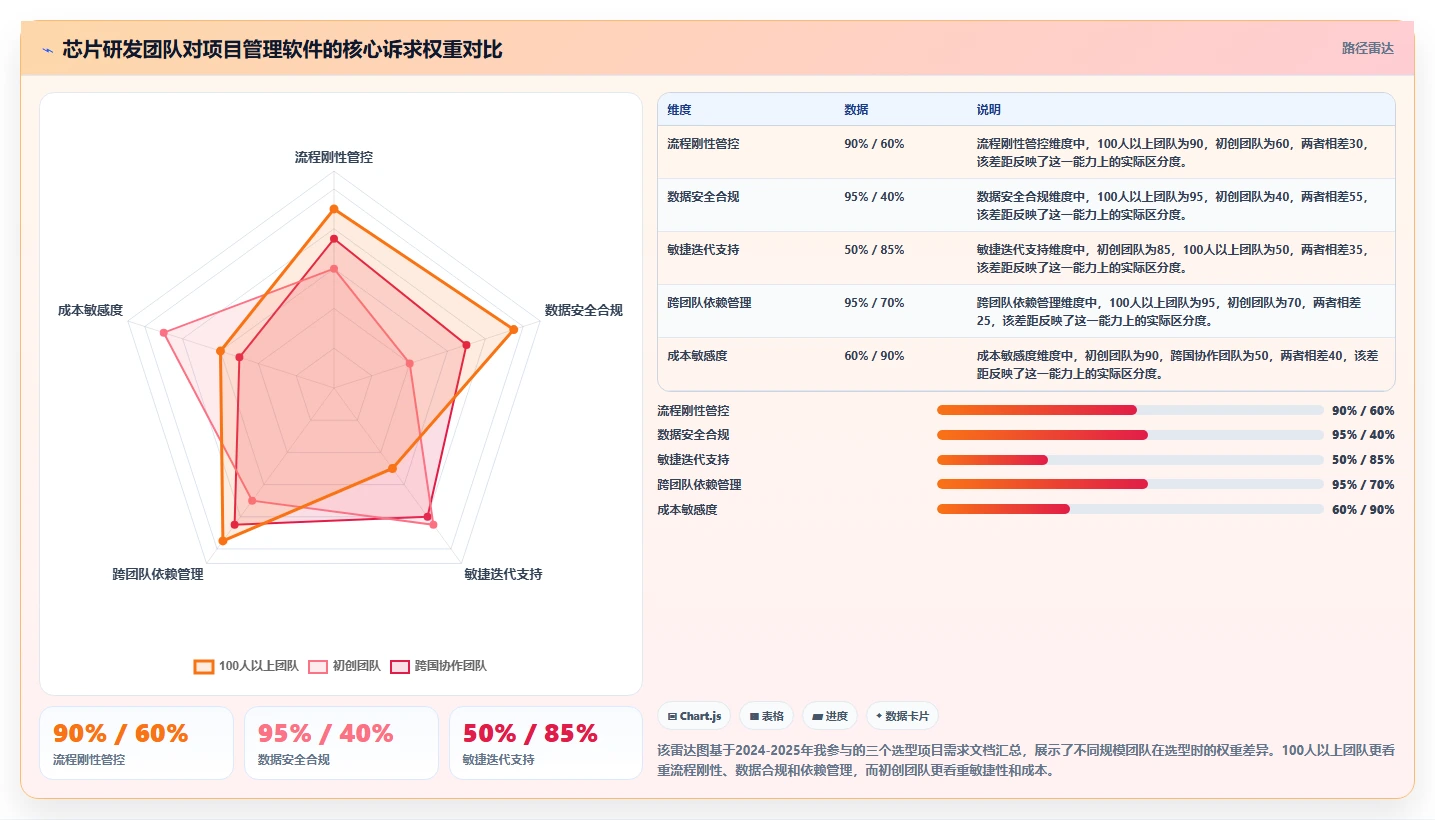The height and width of the screenshot is (820, 1435).
Task: Click the 敏捷迭代支持 progress bar
Action: 1130,460
